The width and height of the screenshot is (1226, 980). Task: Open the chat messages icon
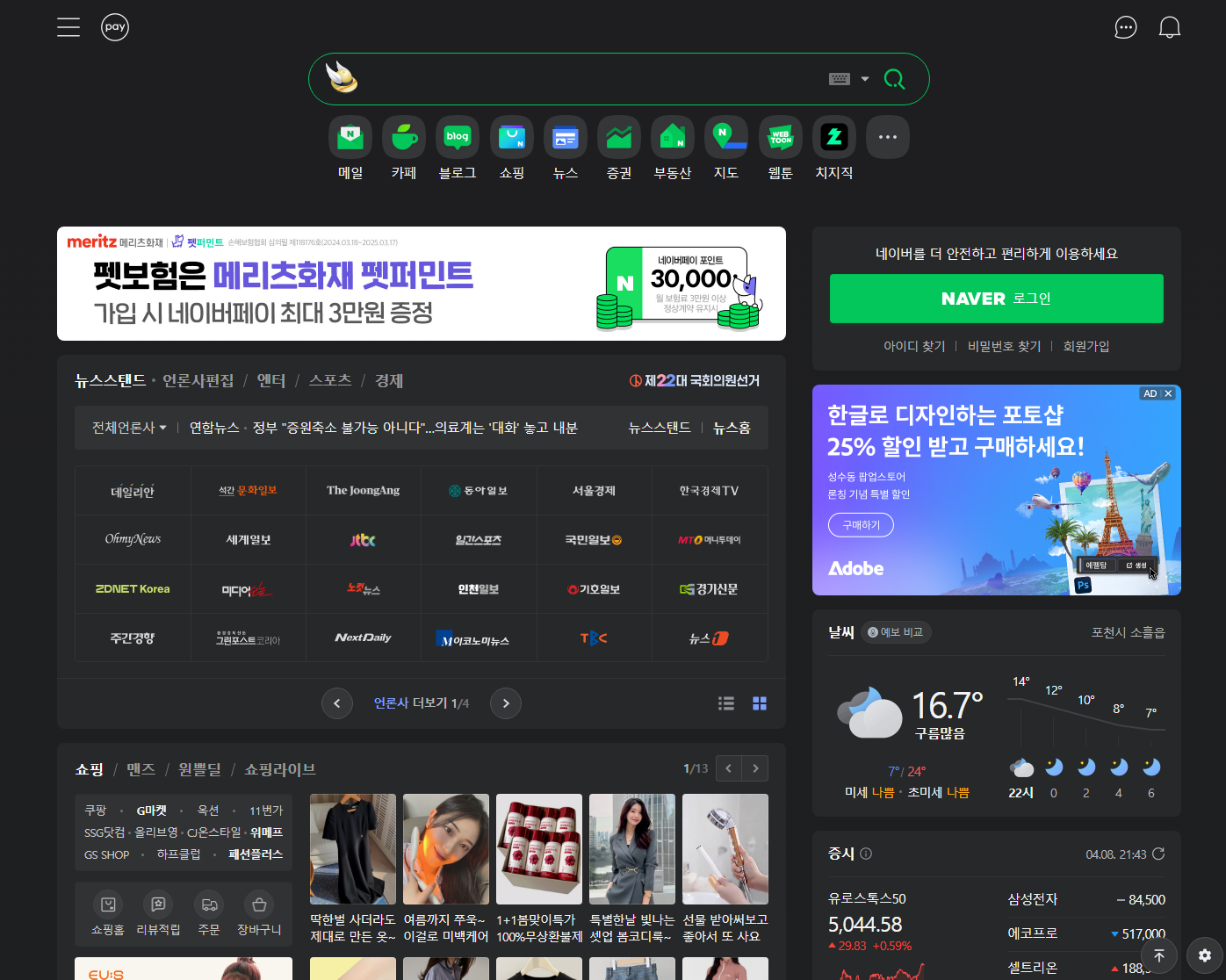pos(1125,27)
